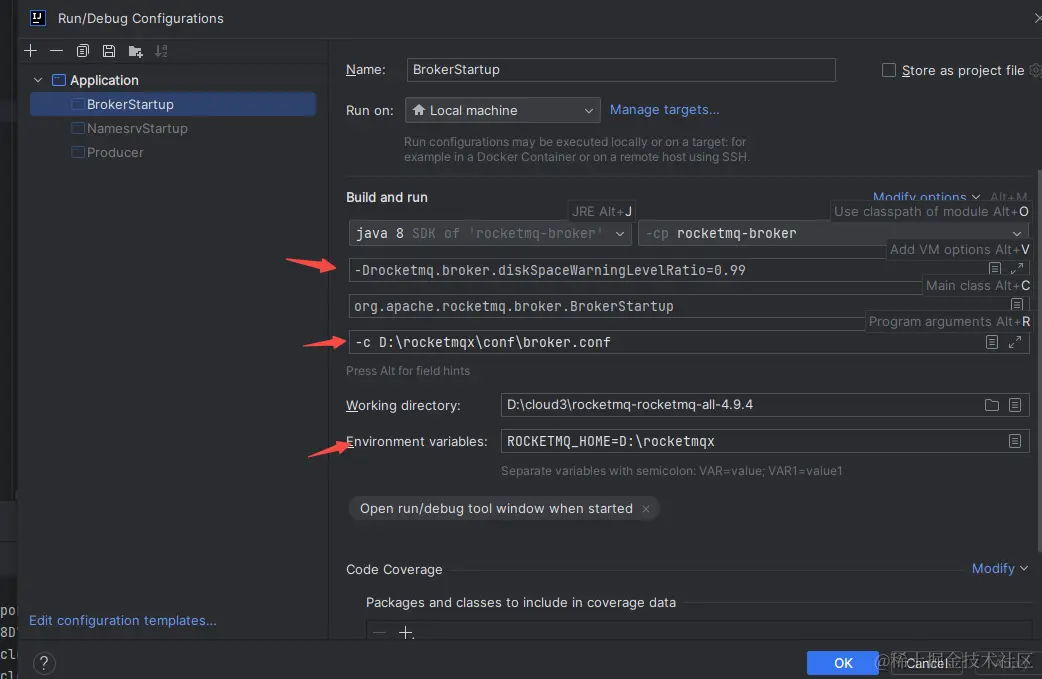Remove the selected coverage package entry
This screenshot has height=679, width=1042.
click(379, 632)
